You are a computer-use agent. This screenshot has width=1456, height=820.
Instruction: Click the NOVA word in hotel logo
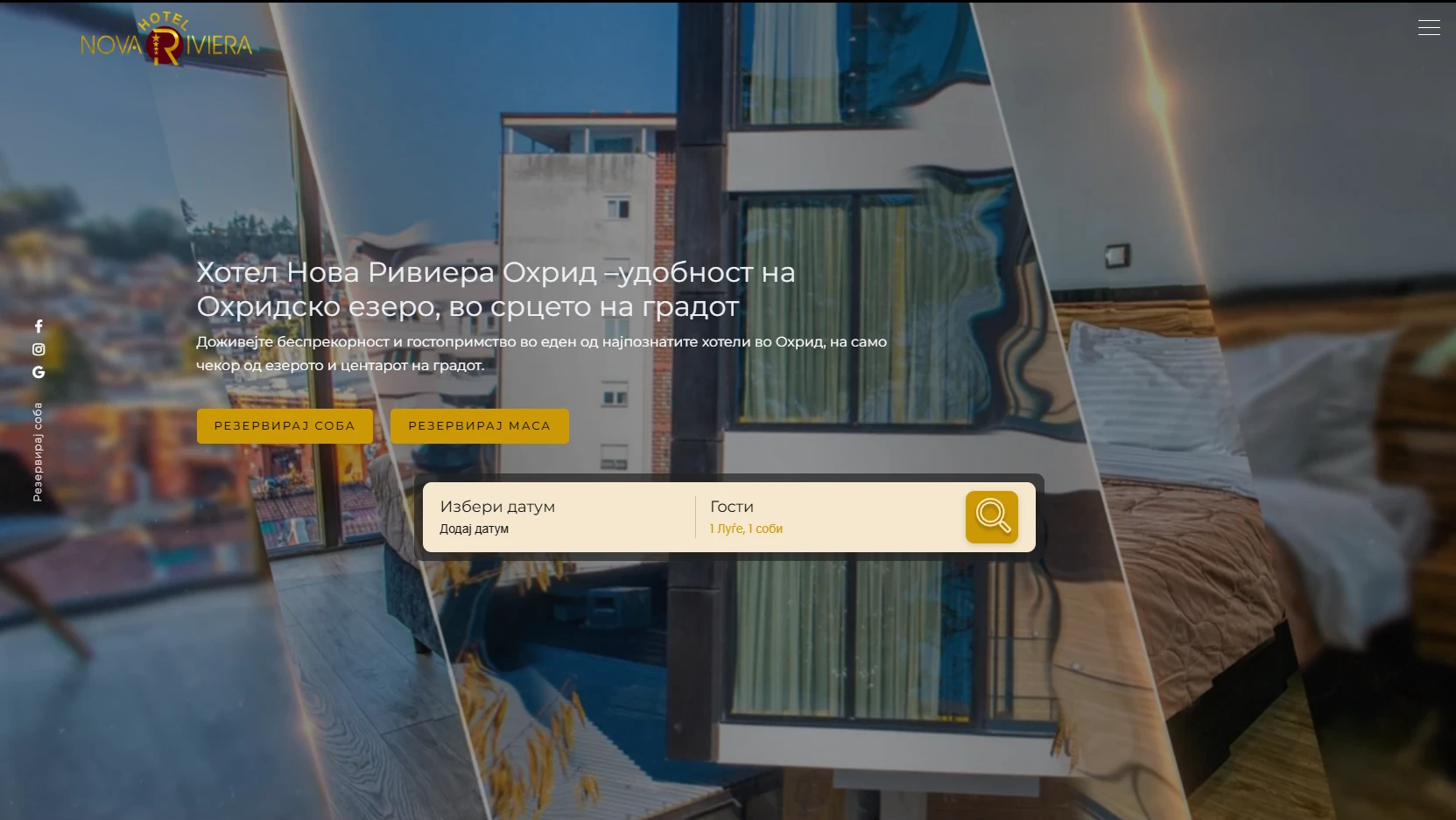[x=111, y=46]
